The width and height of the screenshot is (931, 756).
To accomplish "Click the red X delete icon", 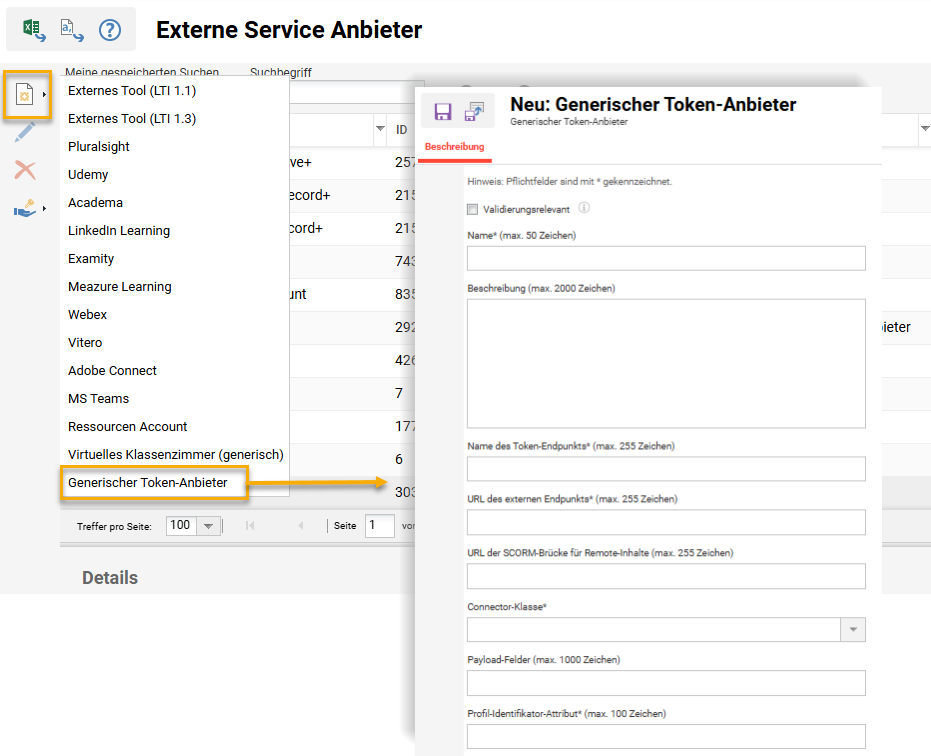I will click(x=25, y=170).
